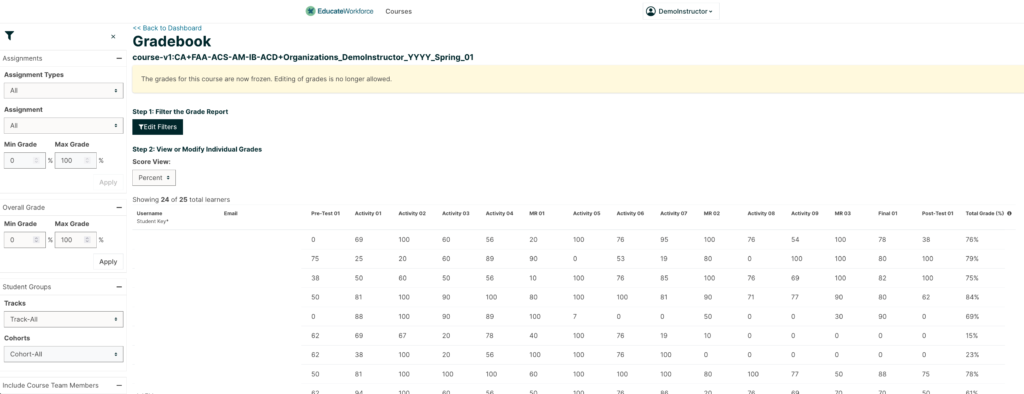This screenshot has height=394, width=1024.
Task: Click the EducateWorkforce logo
Action: click(340, 11)
